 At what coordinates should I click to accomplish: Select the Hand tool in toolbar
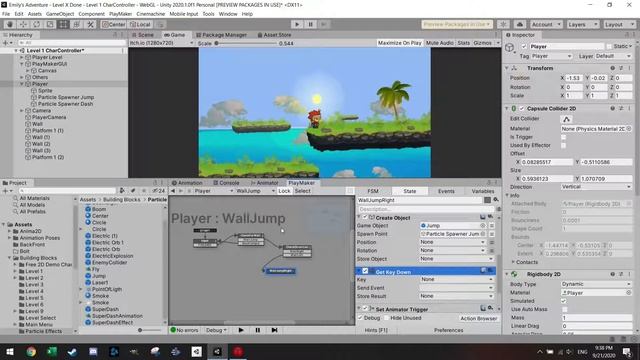[x=9, y=24]
